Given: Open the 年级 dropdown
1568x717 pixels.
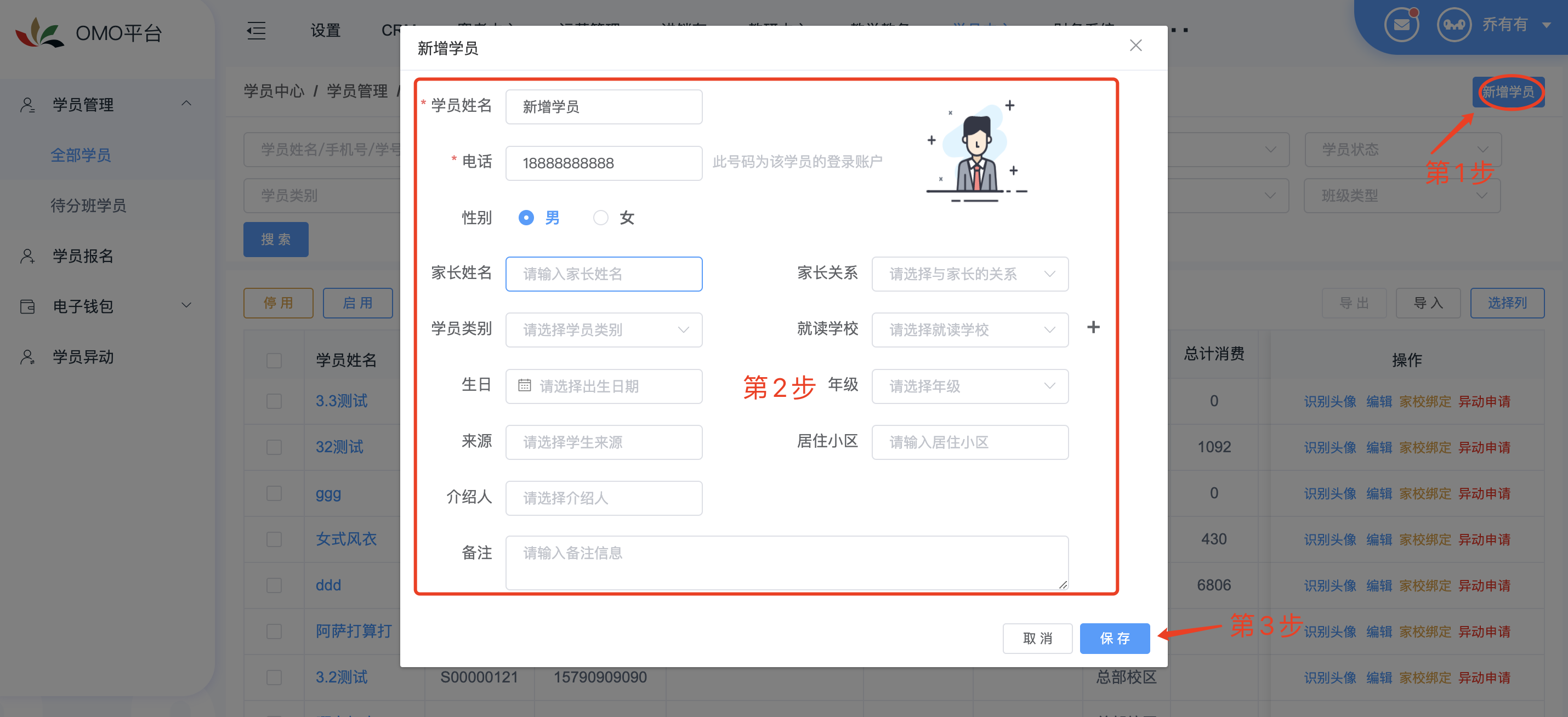Looking at the screenshot, I should coord(970,386).
